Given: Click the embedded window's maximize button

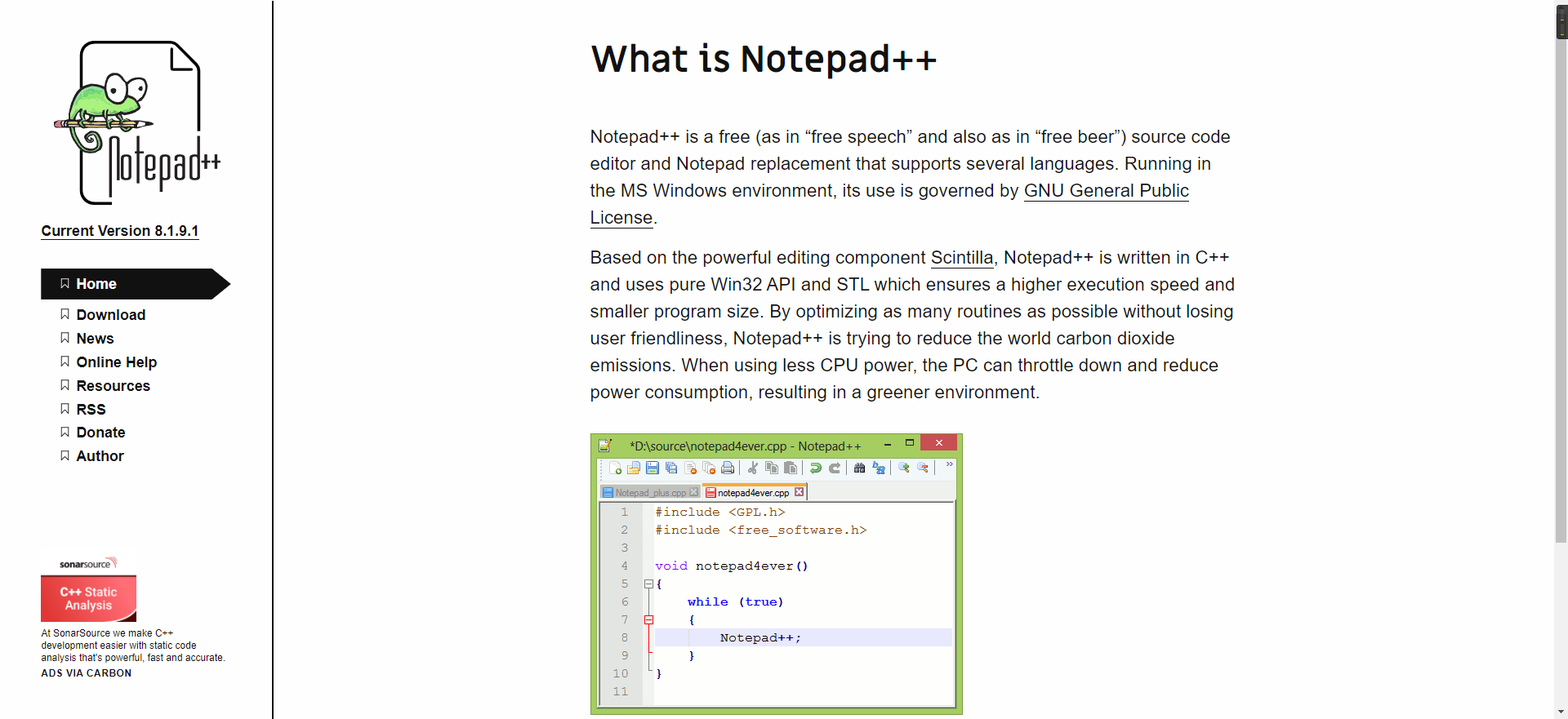Looking at the screenshot, I should 910,443.
